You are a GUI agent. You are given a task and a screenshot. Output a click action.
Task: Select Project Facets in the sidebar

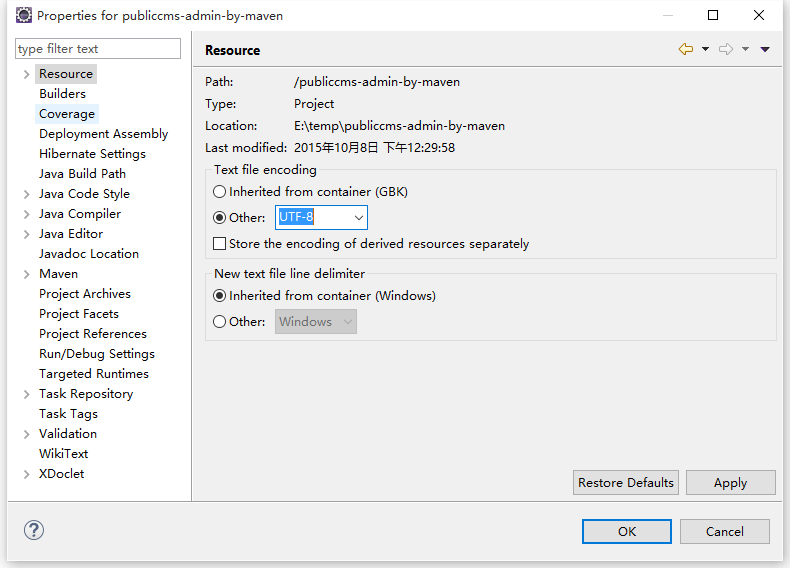[x=78, y=314]
